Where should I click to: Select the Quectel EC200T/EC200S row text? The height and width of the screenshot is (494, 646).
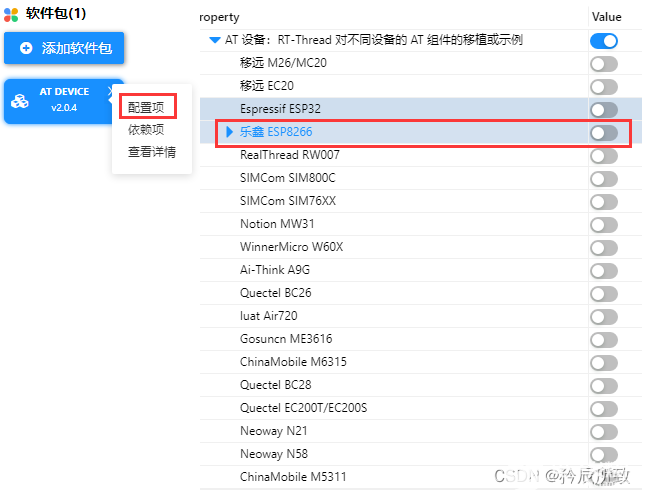303,408
